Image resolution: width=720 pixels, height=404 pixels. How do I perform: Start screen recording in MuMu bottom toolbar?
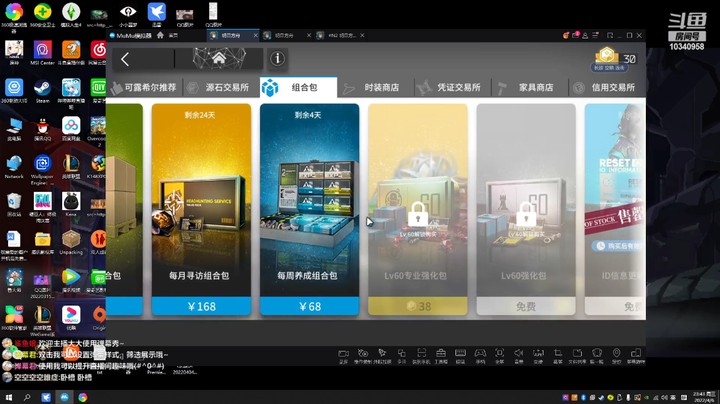point(343,354)
